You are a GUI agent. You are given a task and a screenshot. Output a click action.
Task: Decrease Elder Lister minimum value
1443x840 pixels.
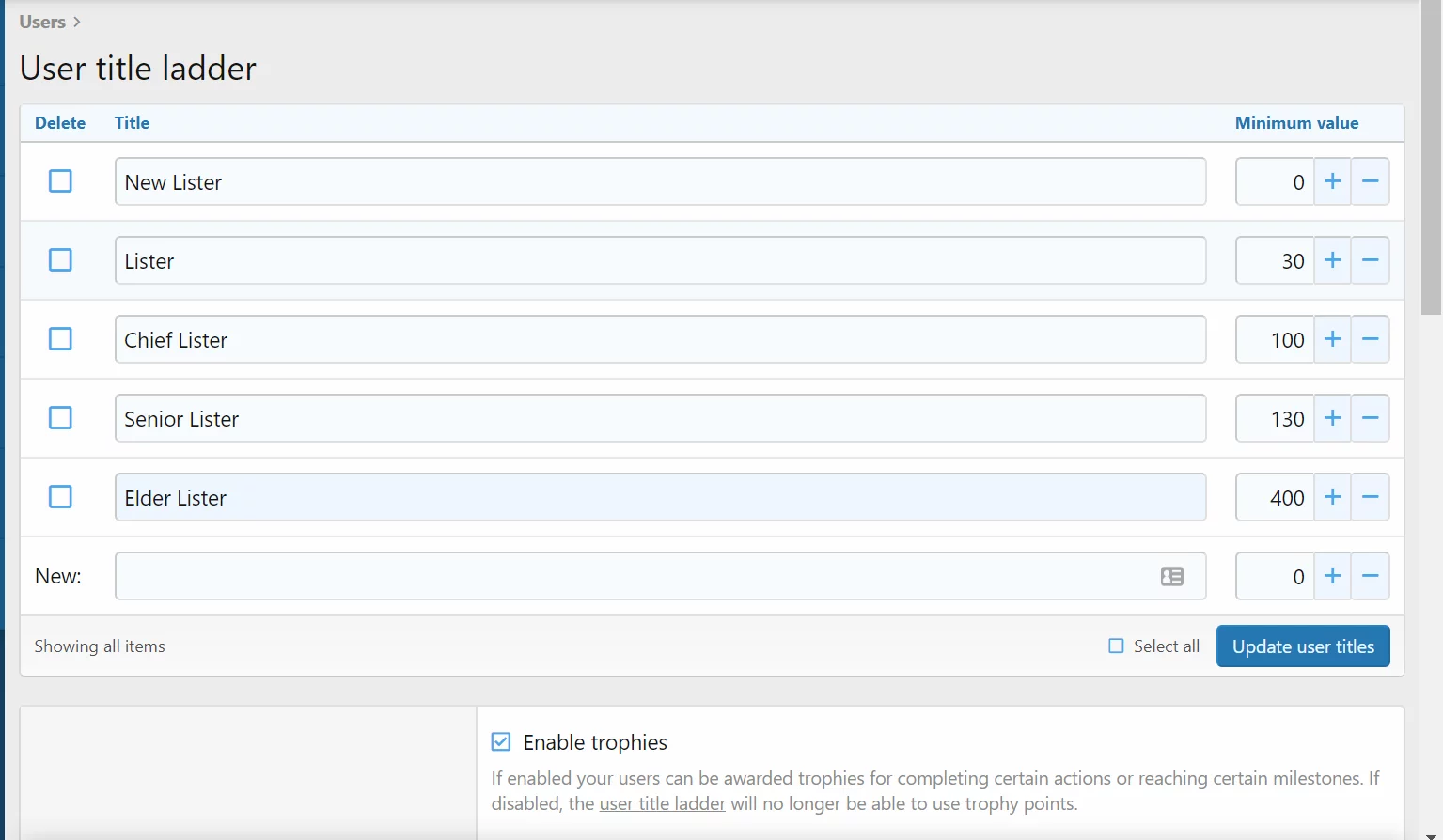pyautogui.click(x=1370, y=497)
